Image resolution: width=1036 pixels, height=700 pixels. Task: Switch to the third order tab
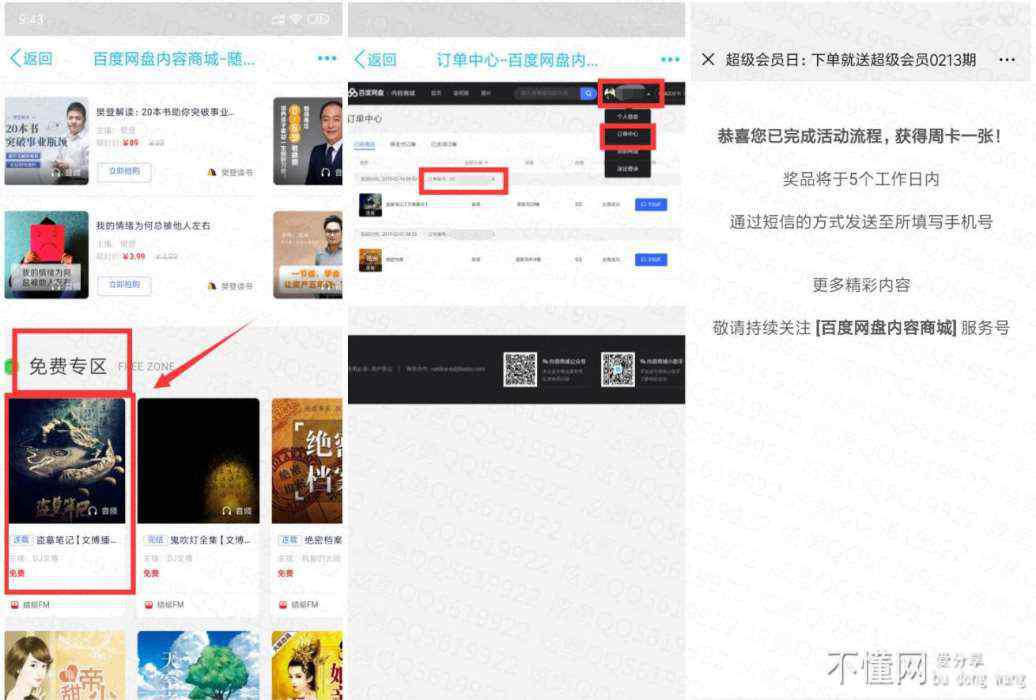[x=443, y=144]
